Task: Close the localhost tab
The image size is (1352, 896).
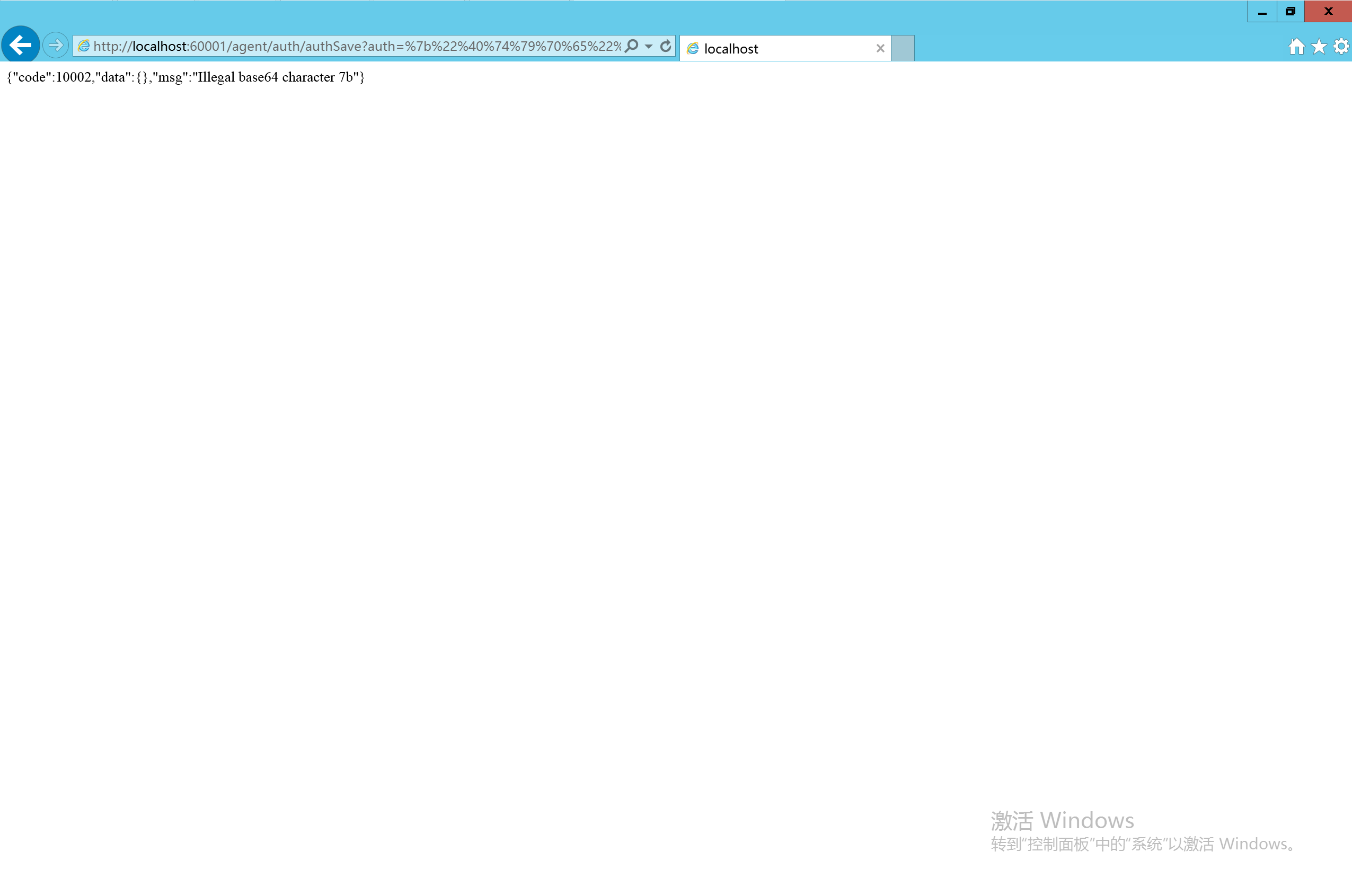Action: click(880, 49)
